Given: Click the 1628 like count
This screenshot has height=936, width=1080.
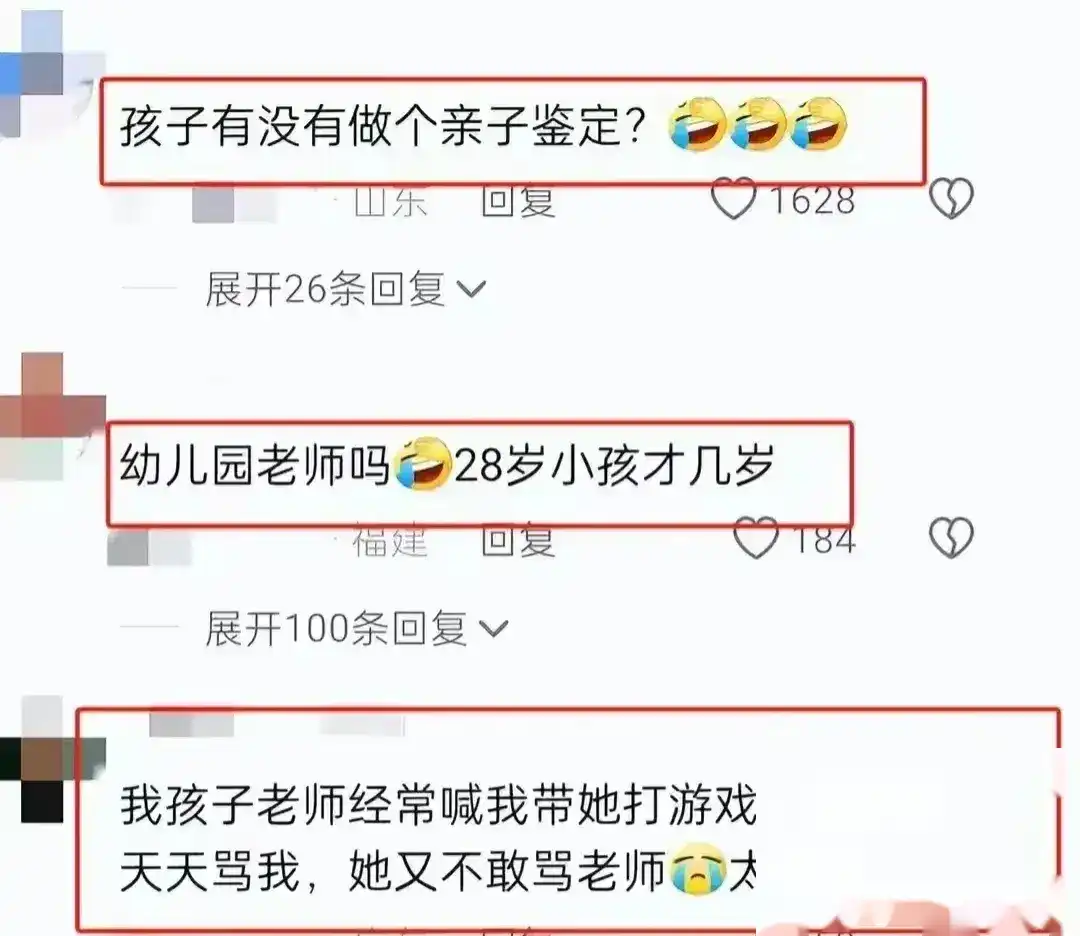Looking at the screenshot, I should coord(813,200).
